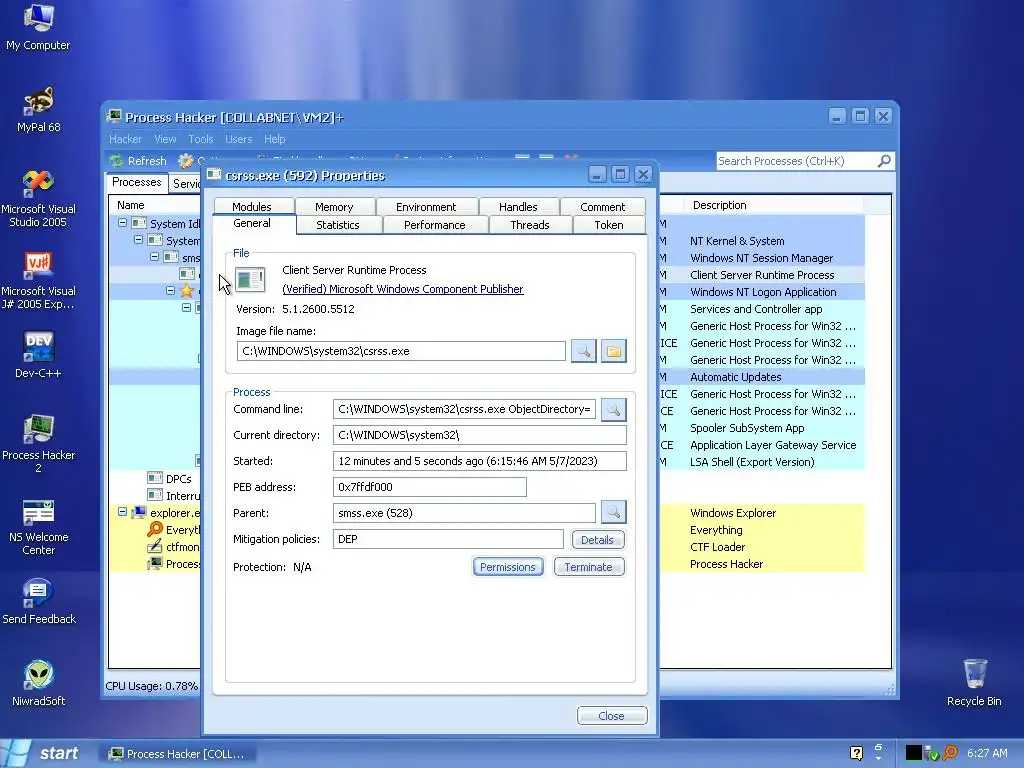The image size is (1024, 768).
Task: Click the PEB address field
Action: (x=429, y=487)
